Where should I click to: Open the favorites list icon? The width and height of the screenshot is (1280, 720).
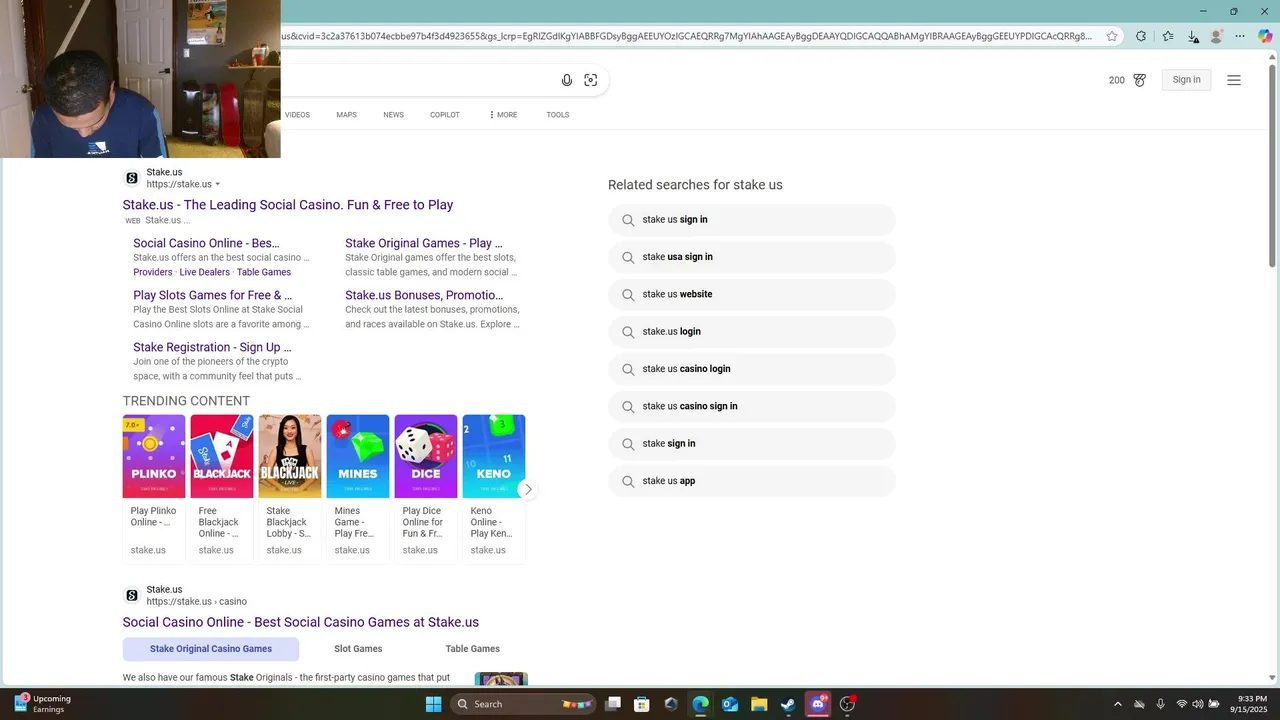1168,36
